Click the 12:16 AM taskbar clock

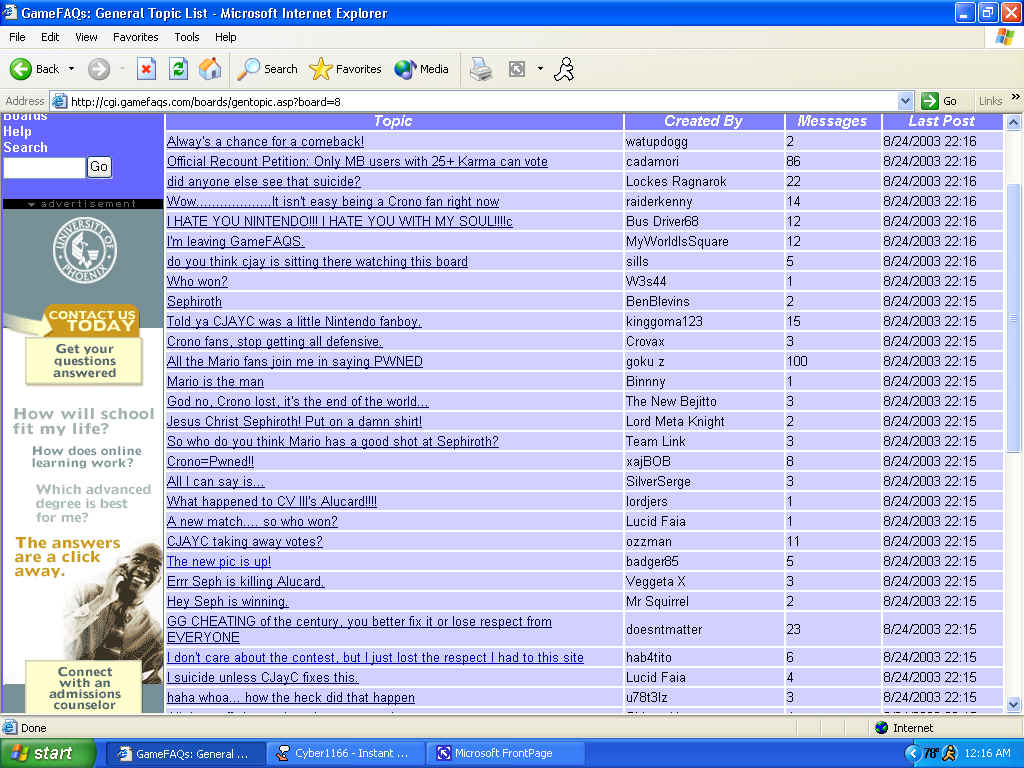tap(987, 754)
